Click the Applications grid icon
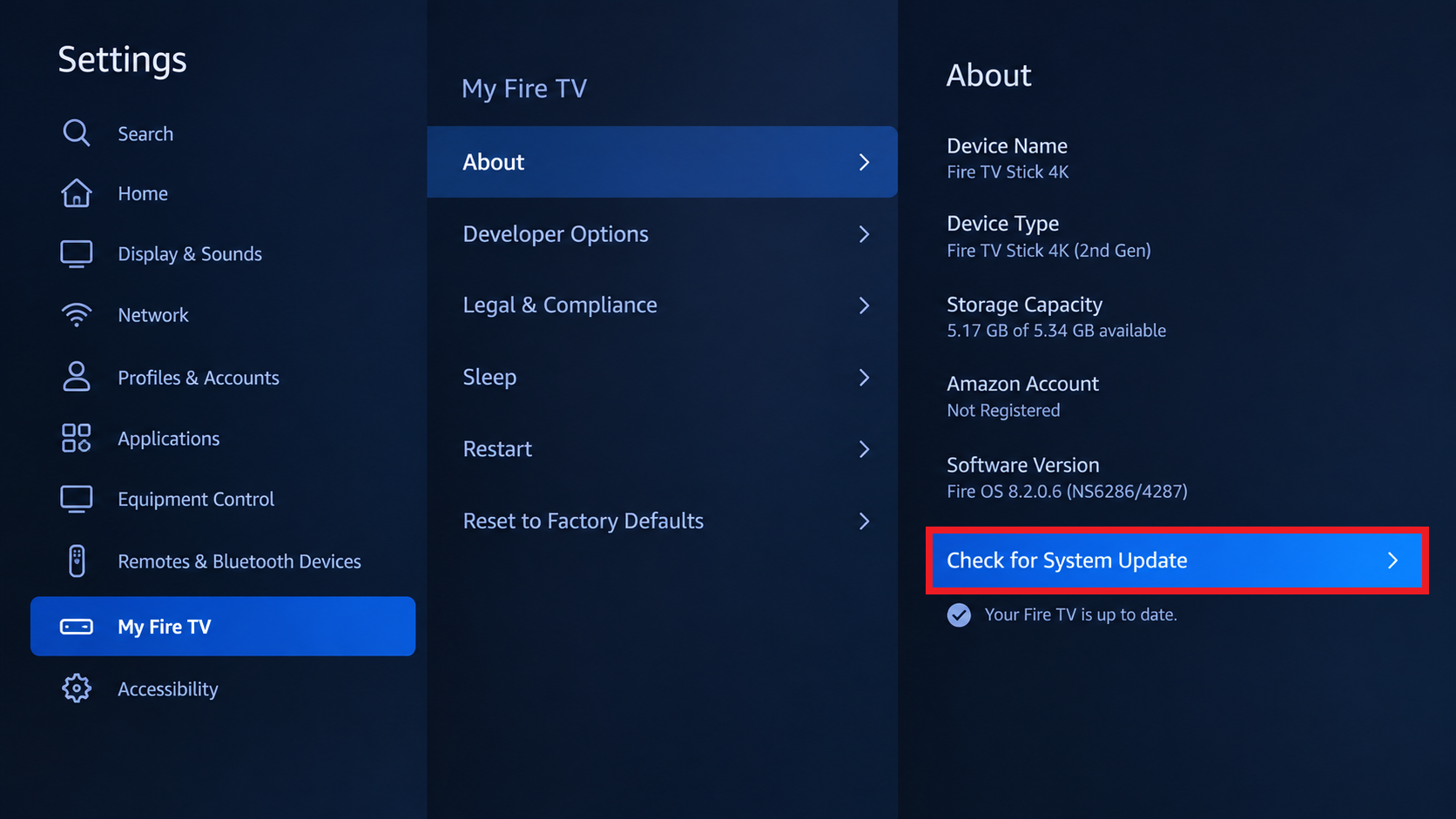 [x=77, y=438]
